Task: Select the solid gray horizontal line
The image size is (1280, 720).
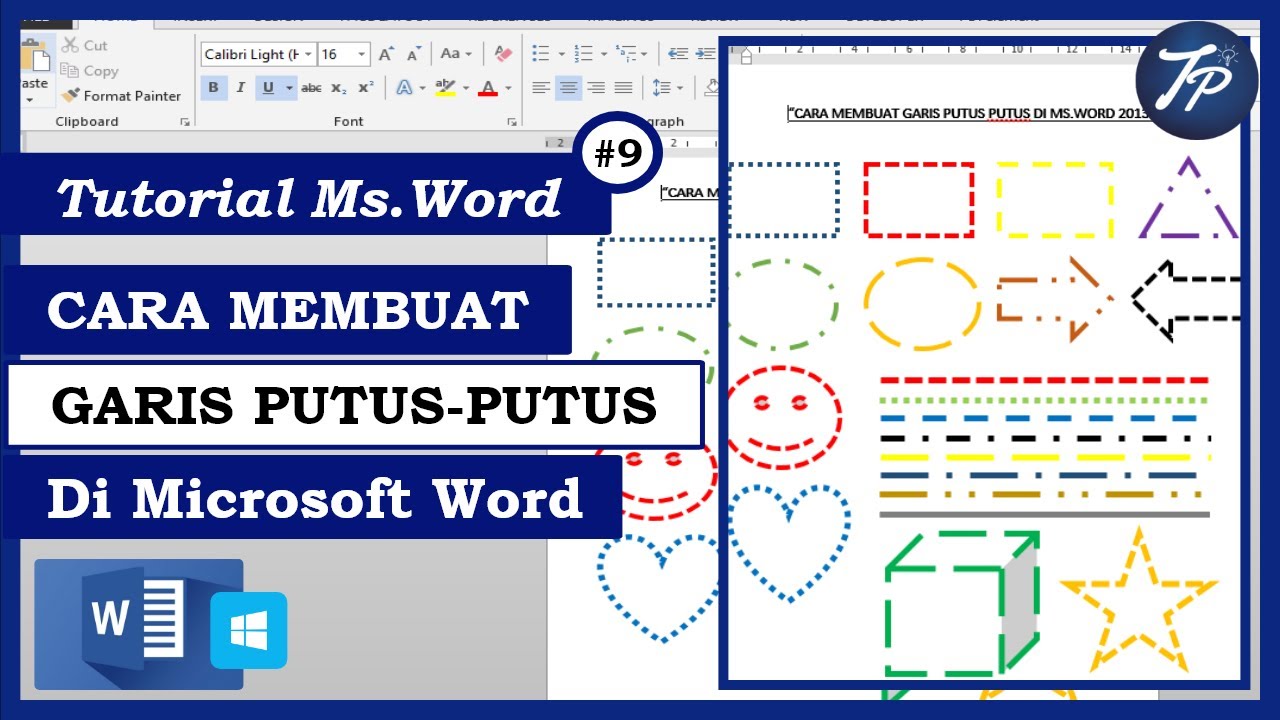Action: [x=1044, y=515]
